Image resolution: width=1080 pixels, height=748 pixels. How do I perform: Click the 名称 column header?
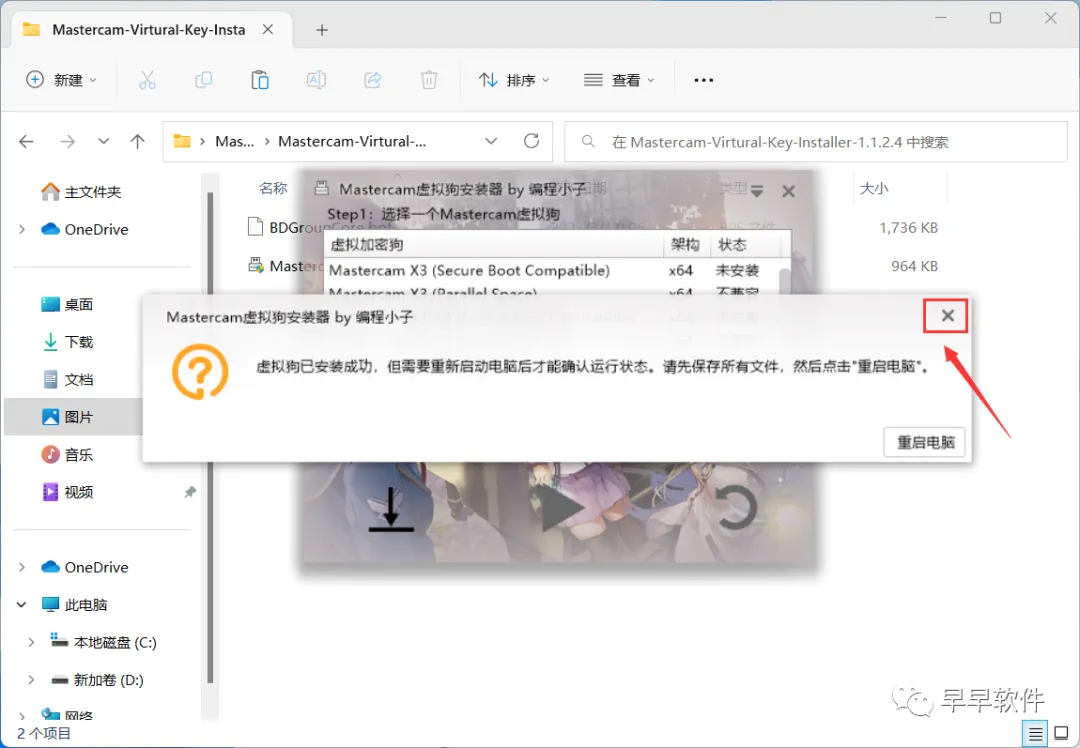[273, 188]
